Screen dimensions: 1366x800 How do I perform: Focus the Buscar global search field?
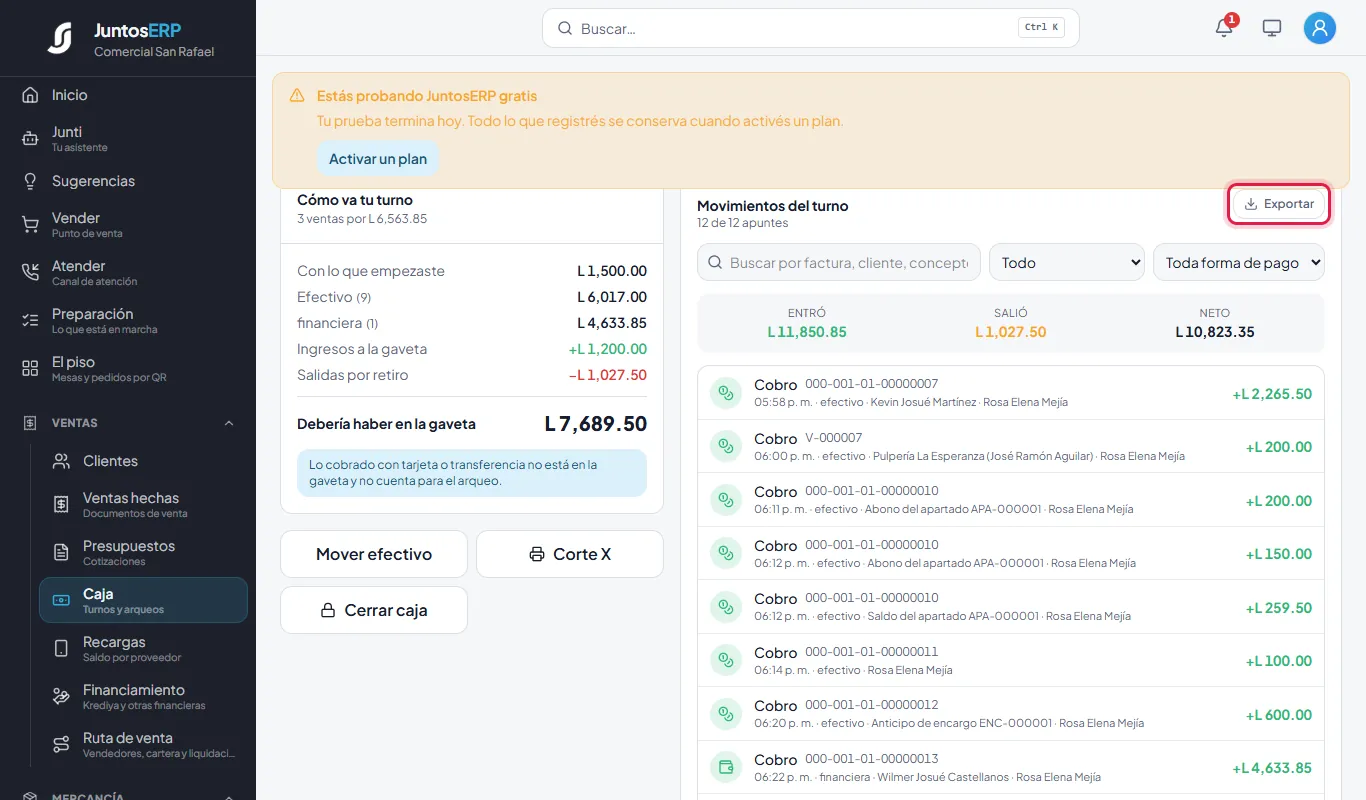coord(811,28)
